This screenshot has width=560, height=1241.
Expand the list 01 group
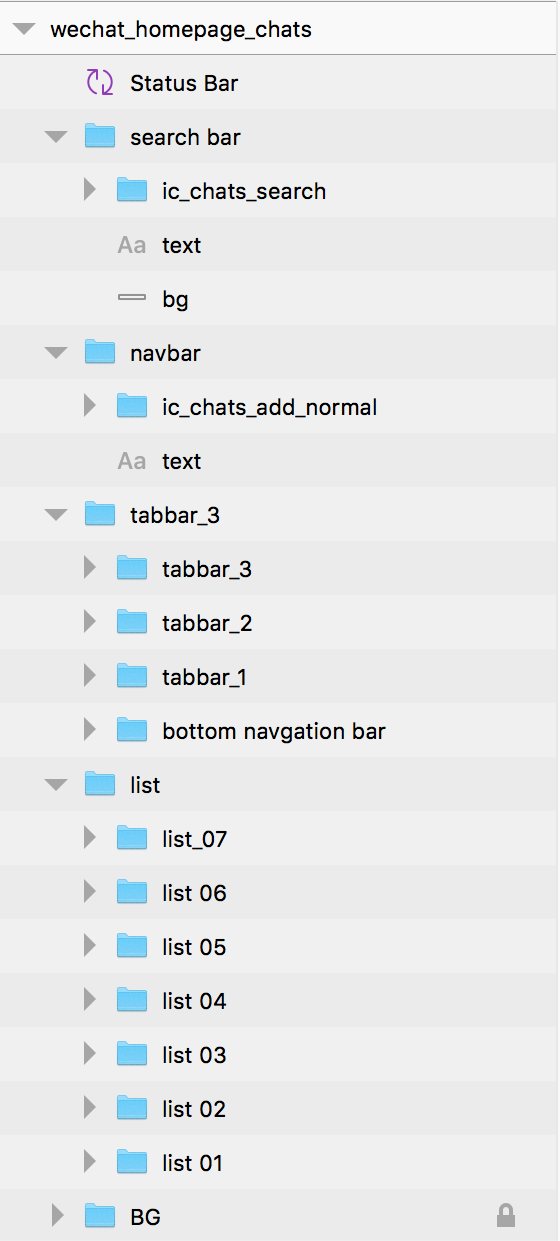click(90, 1163)
